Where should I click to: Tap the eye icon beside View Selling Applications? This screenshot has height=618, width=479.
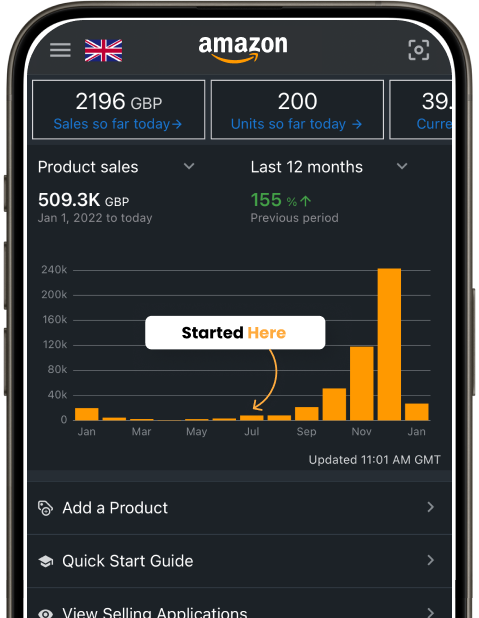pyautogui.click(x=46, y=613)
